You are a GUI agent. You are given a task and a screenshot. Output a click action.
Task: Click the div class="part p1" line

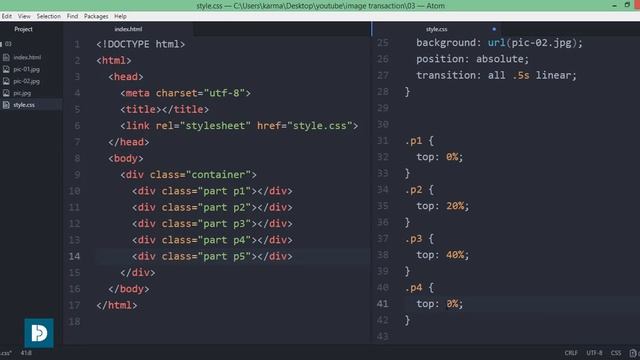point(212,191)
